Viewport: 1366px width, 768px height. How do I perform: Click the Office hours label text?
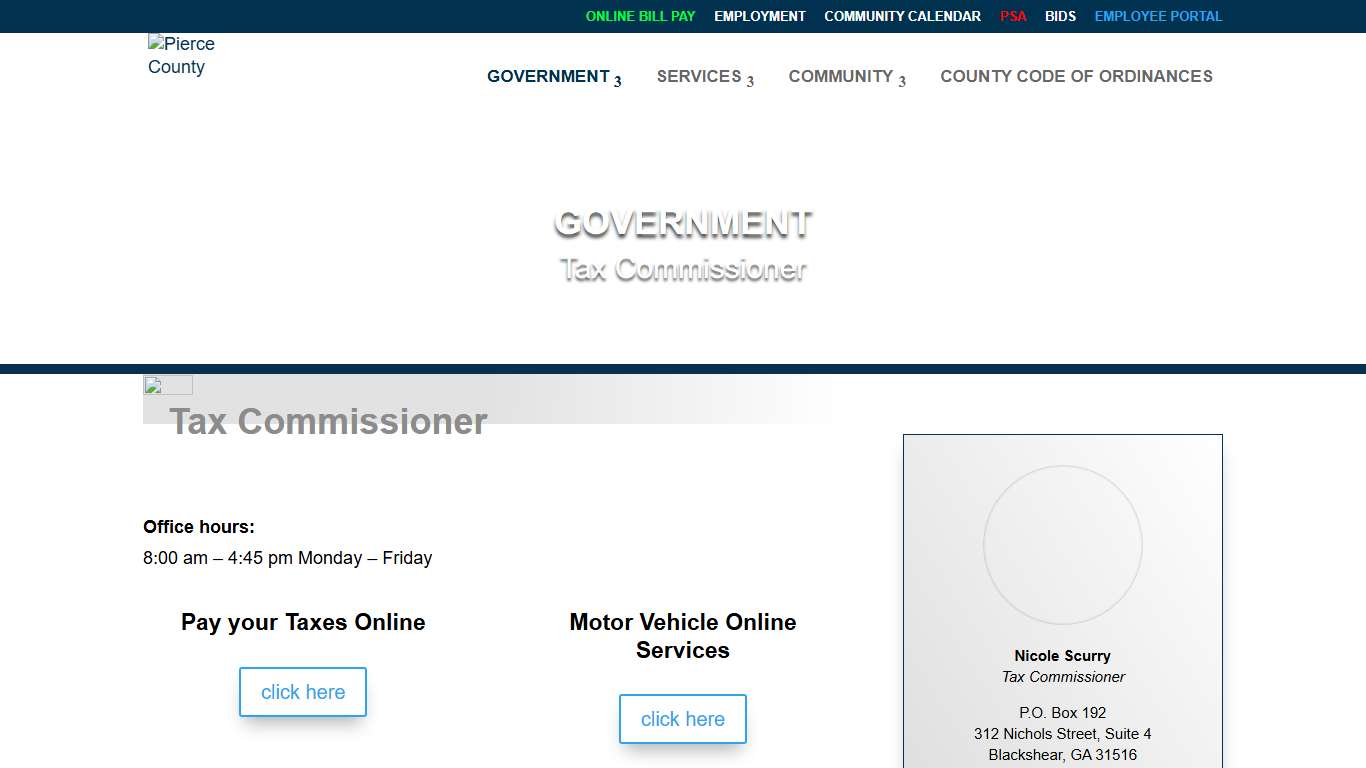tap(199, 527)
